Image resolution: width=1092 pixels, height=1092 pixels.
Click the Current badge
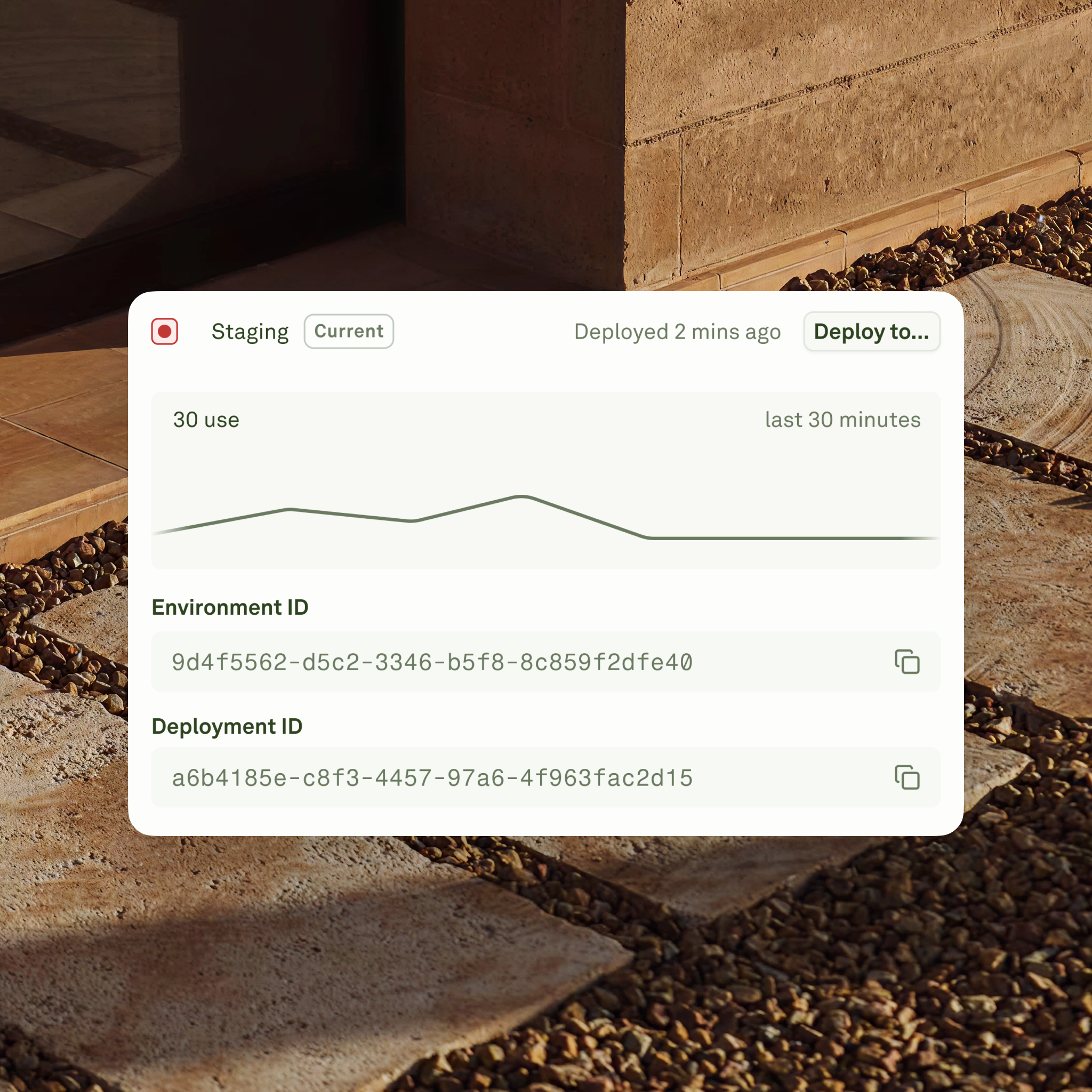[x=349, y=331]
